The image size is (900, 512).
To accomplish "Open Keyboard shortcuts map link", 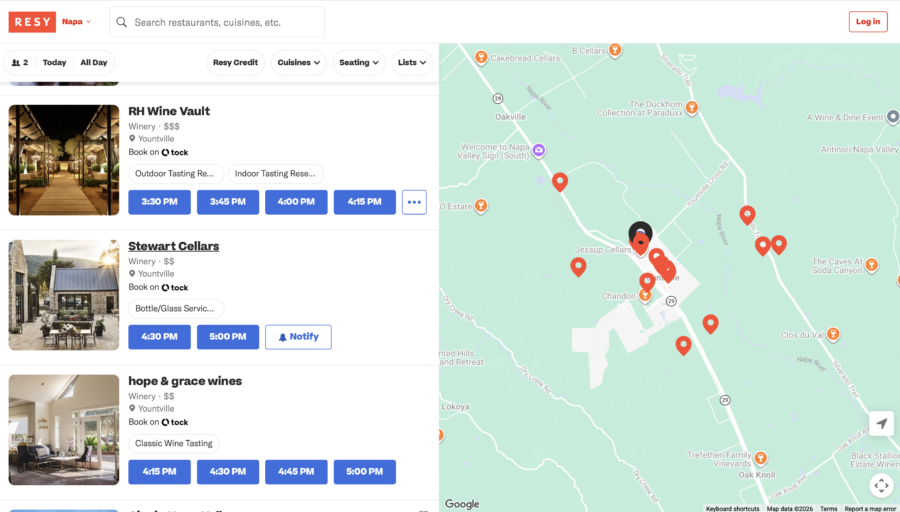I will tap(732, 509).
